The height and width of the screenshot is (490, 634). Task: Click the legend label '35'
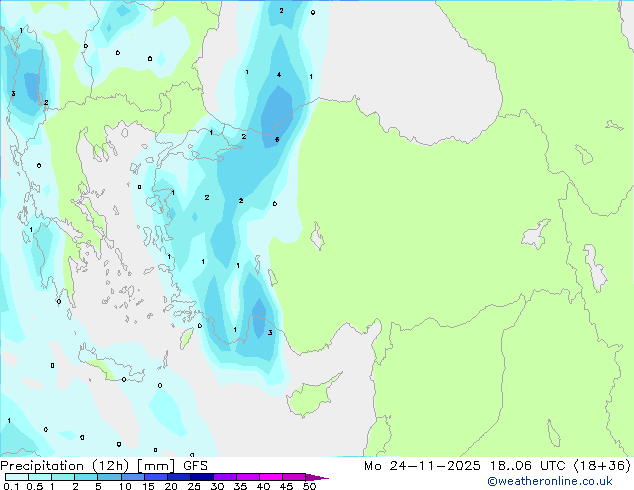click(x=240, y=486)
